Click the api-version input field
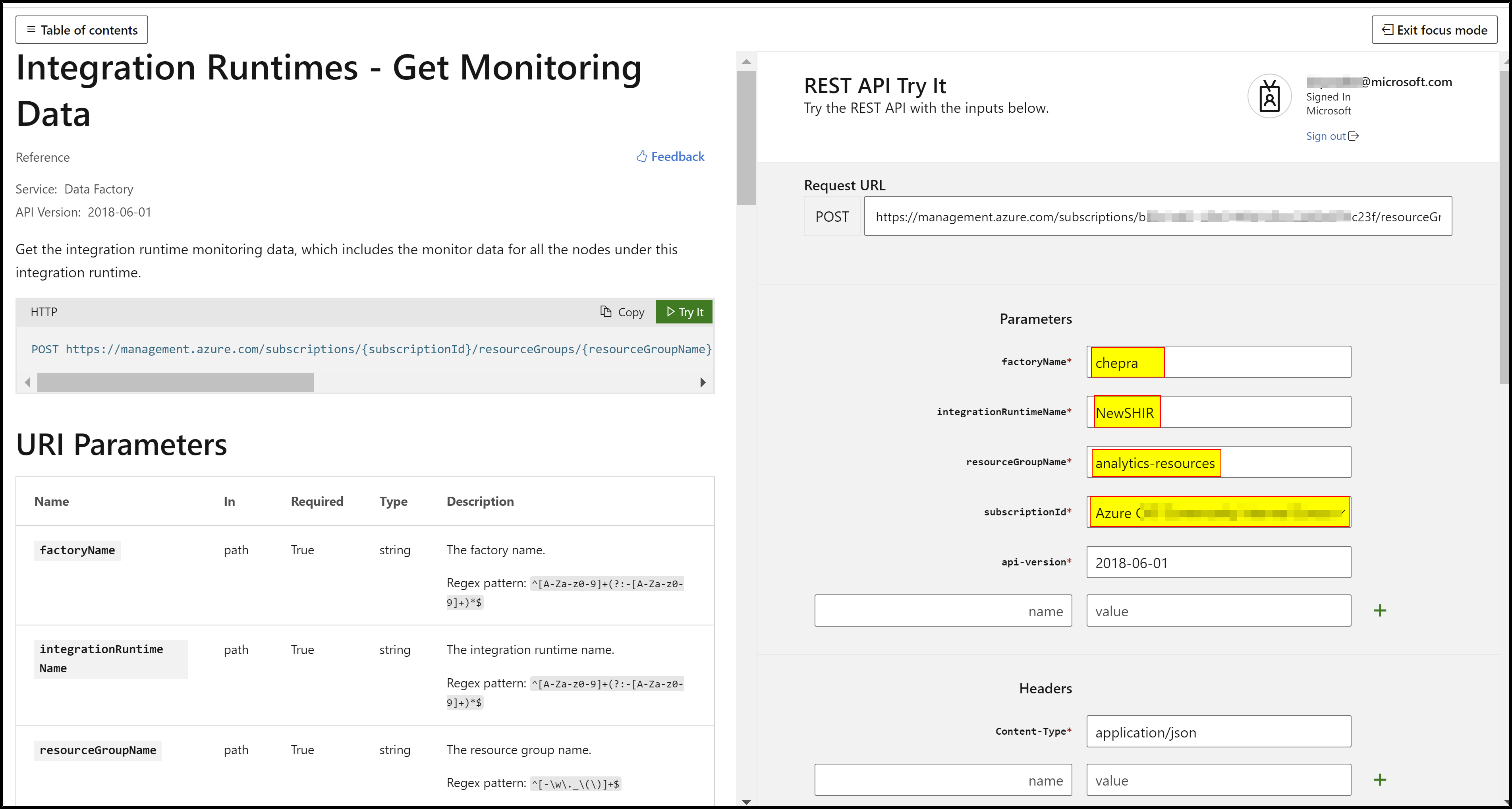The image size is (1512, 809). tap(1218, 562)
